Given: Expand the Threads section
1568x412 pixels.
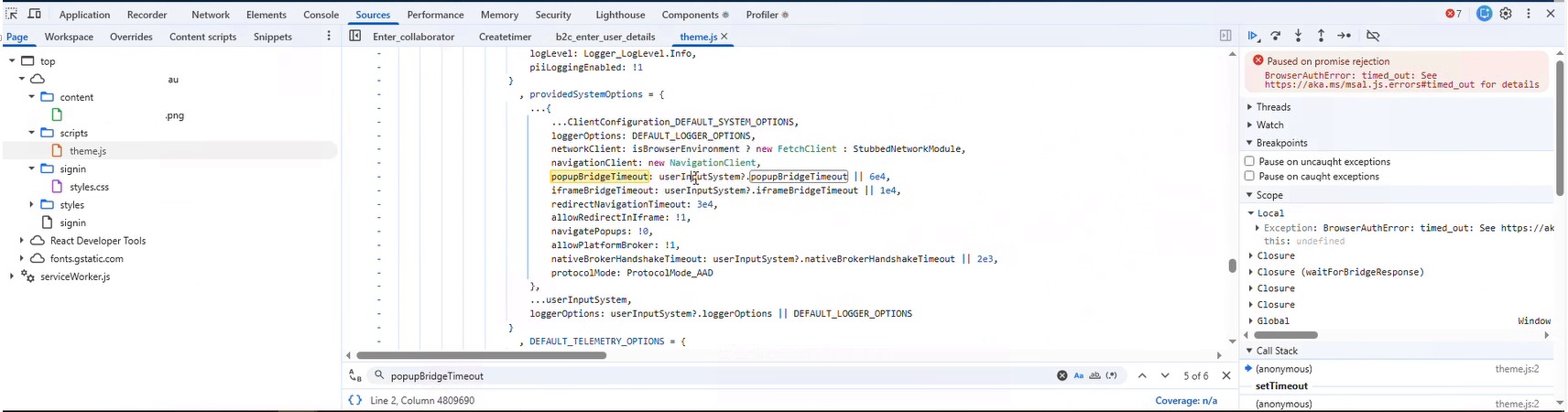Looking at the screenshot, I should pyautogui.click(x=1249, y=107).
